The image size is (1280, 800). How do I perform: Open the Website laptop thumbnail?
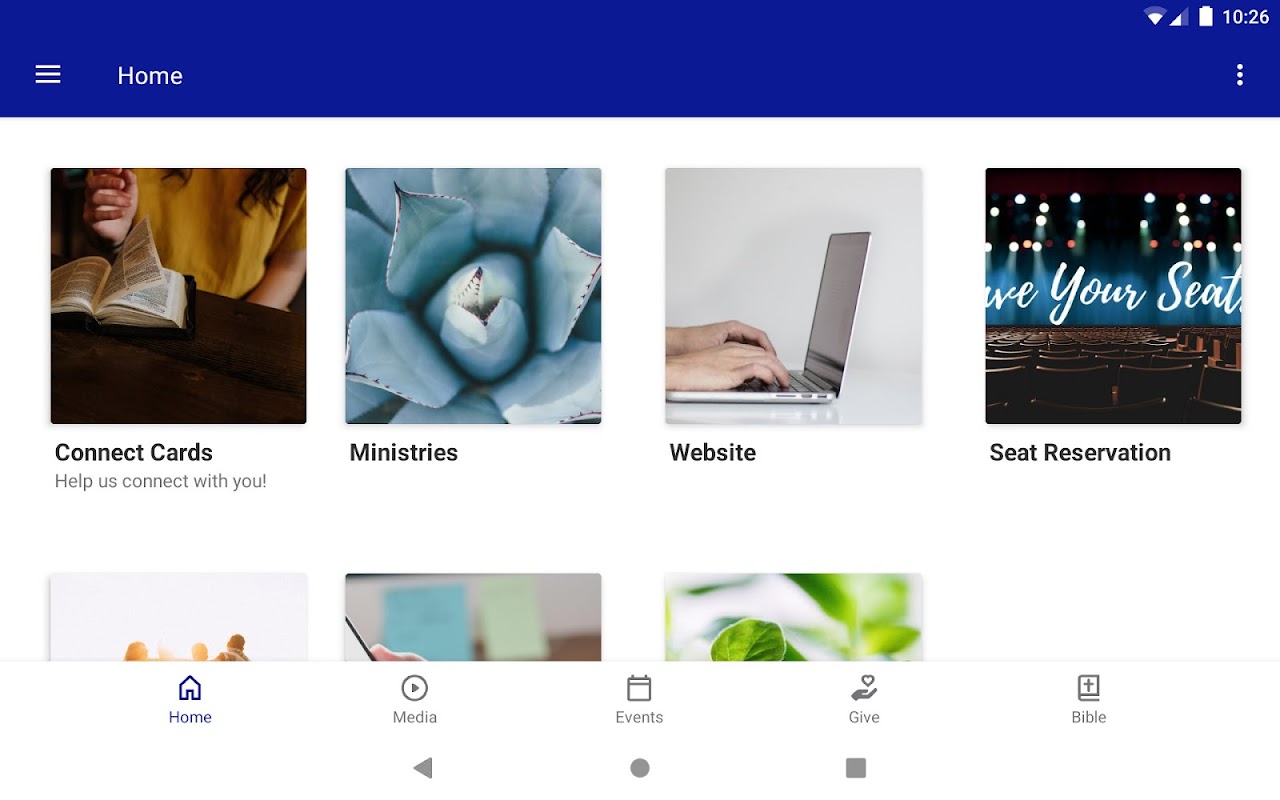(x=793, y=296)
